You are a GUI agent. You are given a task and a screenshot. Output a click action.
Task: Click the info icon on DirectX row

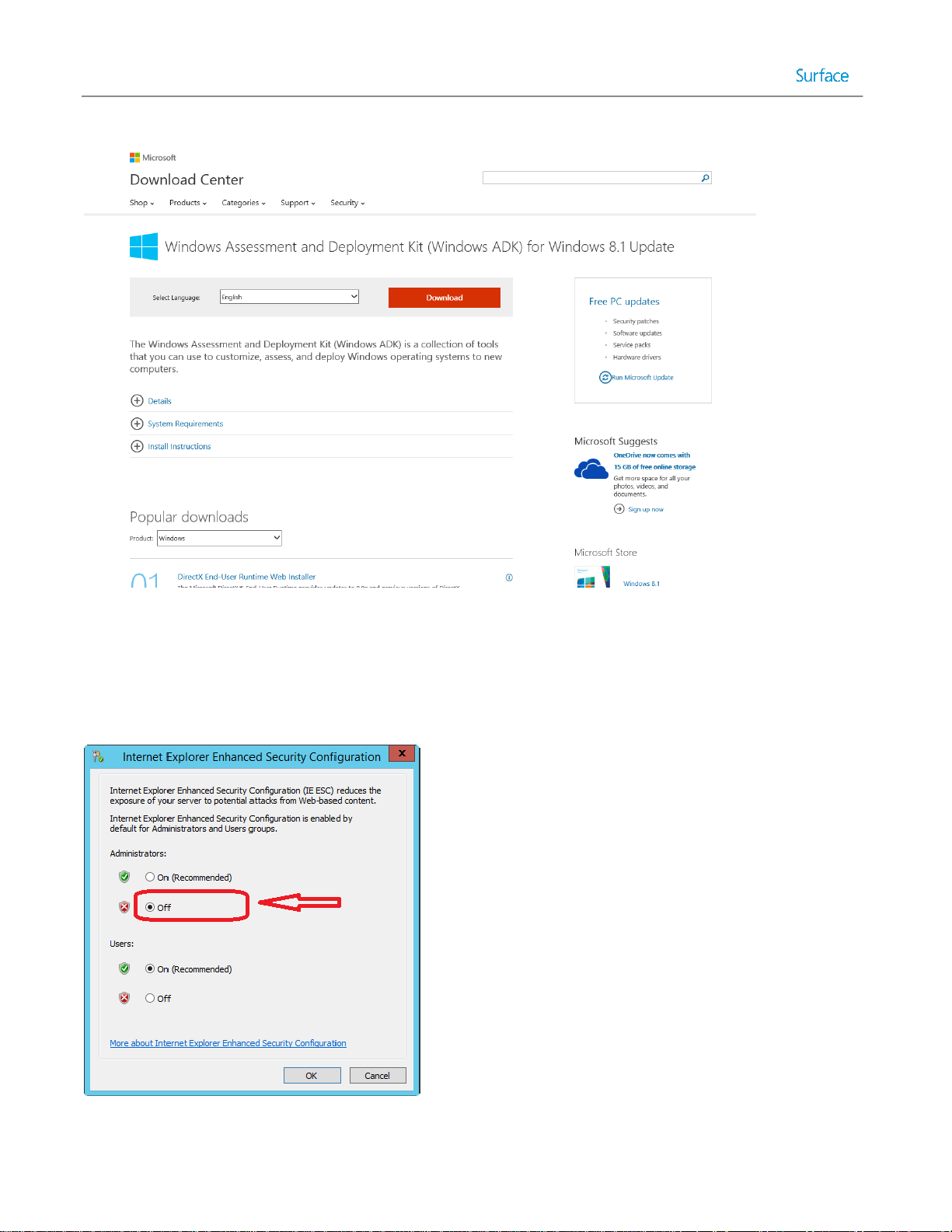point(509,578)
